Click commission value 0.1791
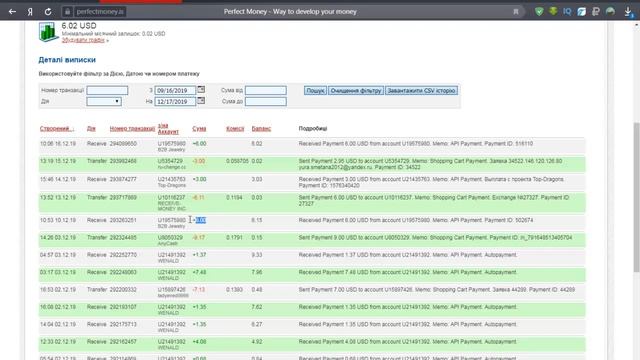The height and width of the screenshot is (360, 640). point(234,238)
